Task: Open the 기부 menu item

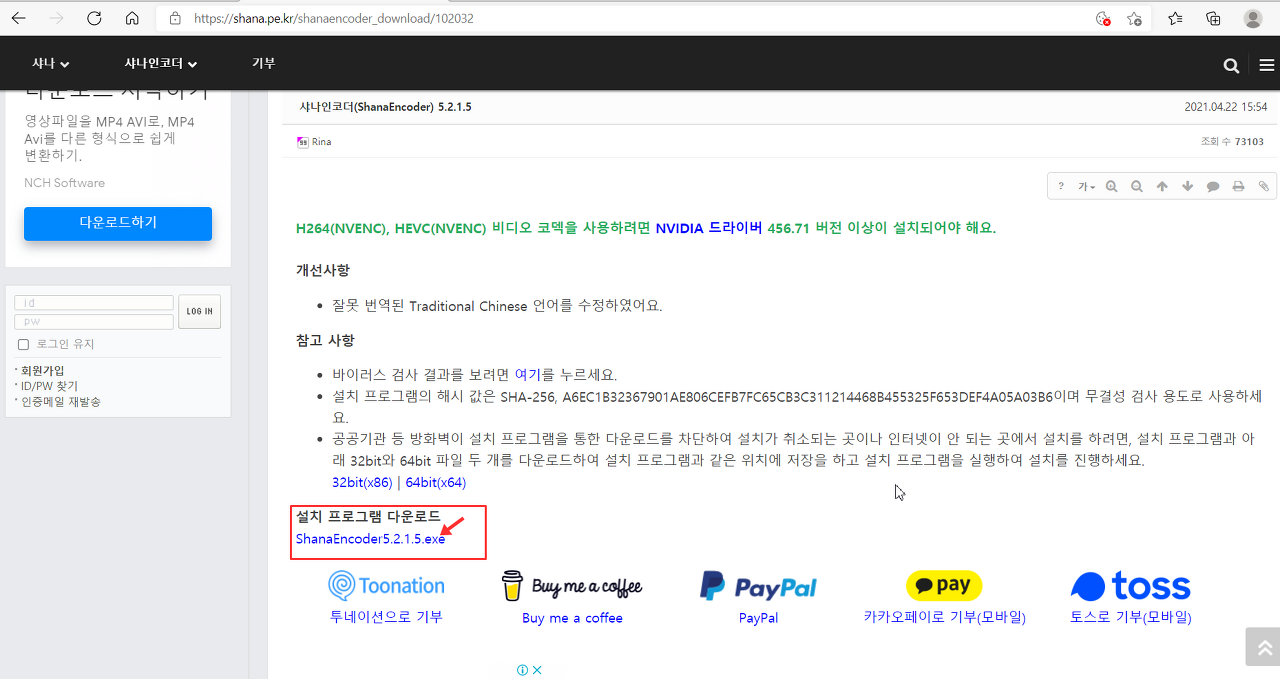Action: (x=263, y=63)
